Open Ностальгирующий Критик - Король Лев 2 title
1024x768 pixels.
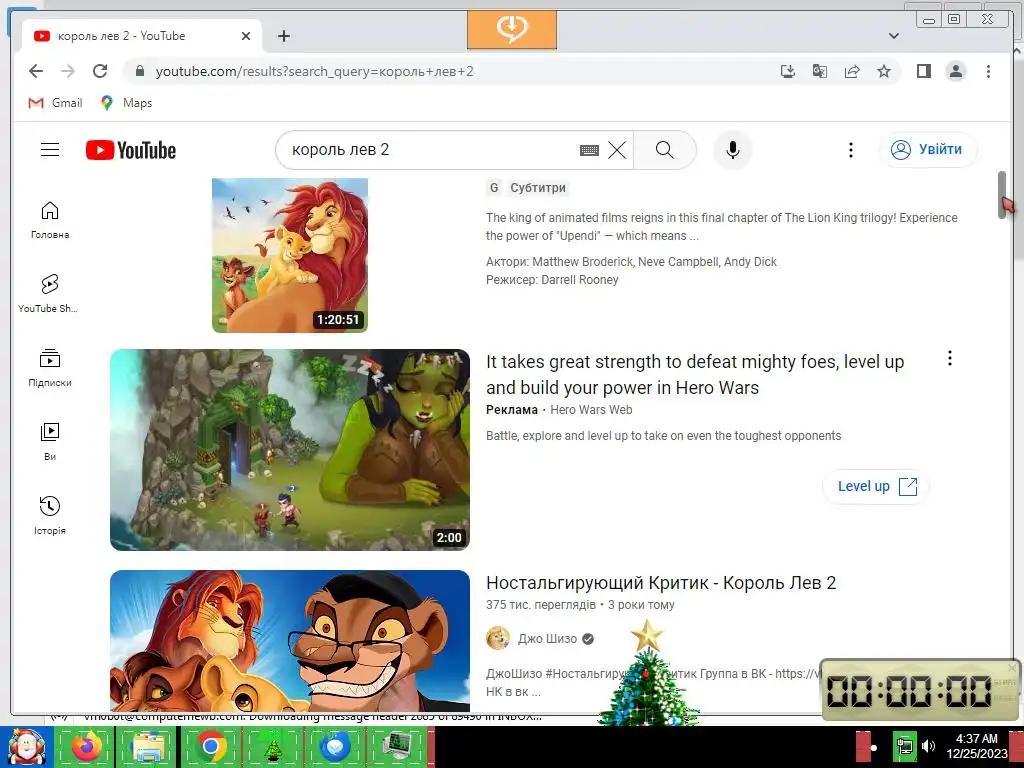[x=661, y=583]
